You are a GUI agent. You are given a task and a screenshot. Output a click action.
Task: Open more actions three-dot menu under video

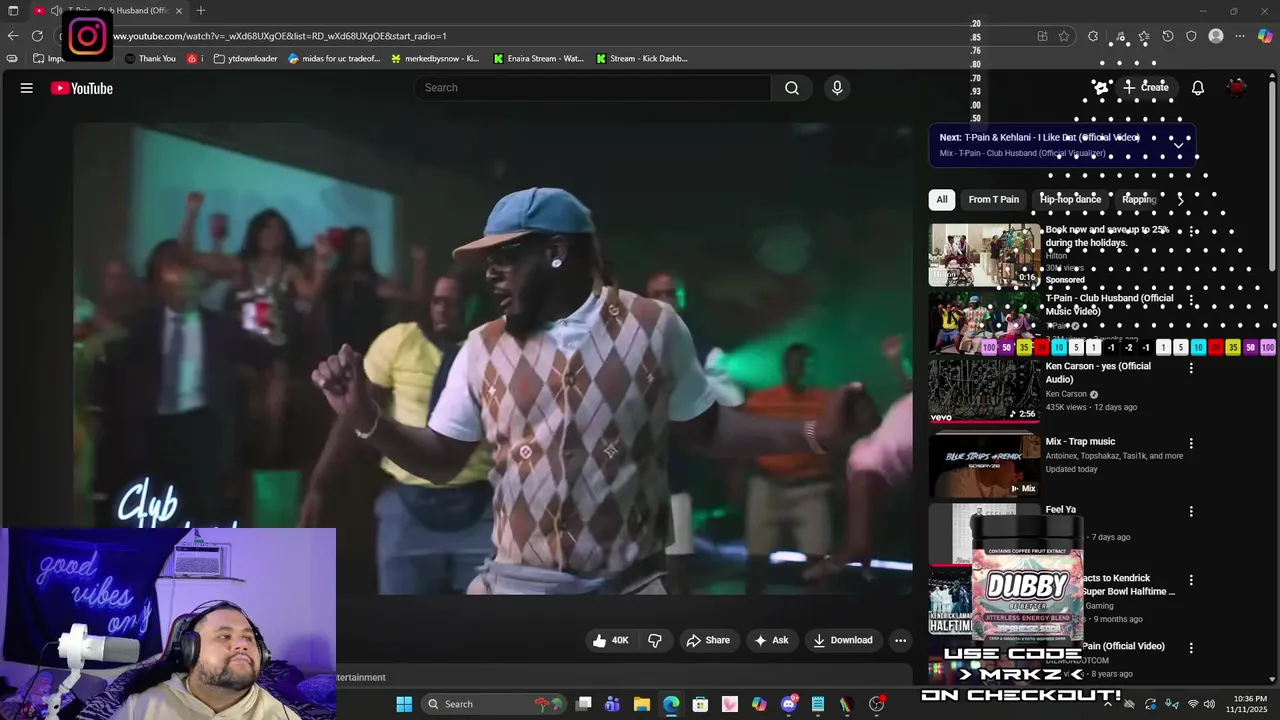(900, 641)
